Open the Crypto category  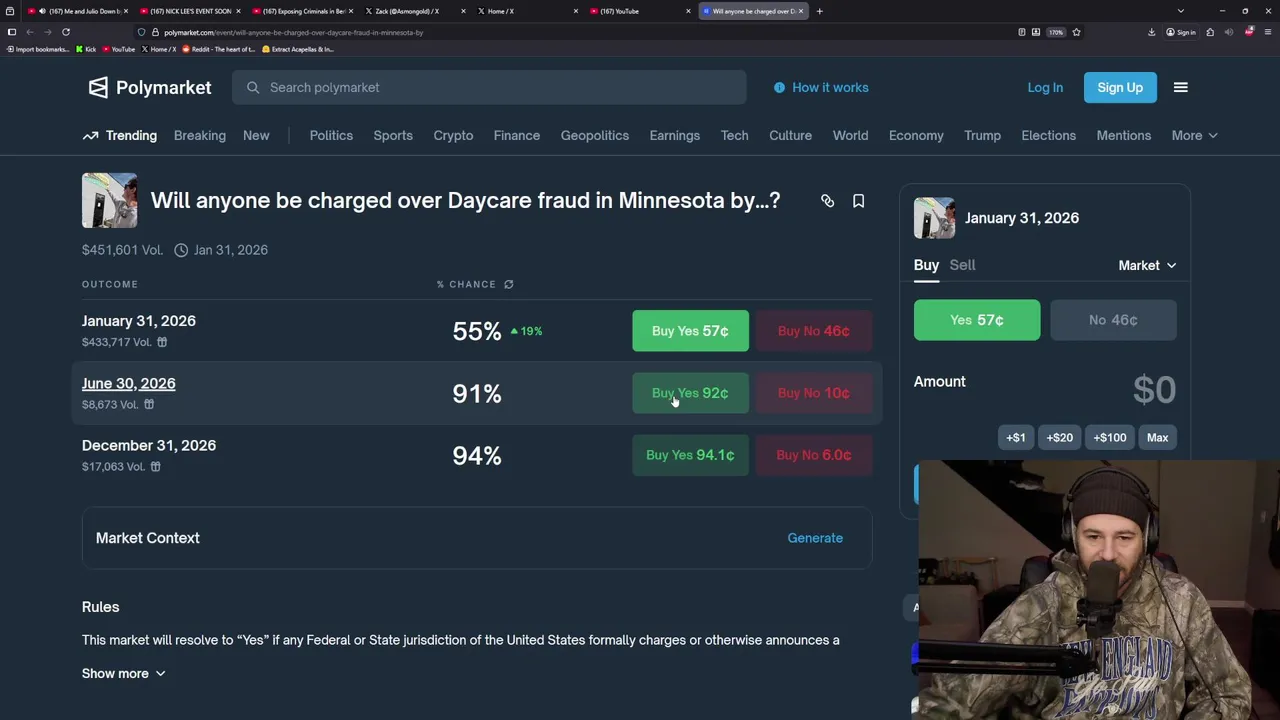click(x=453, y=135)
